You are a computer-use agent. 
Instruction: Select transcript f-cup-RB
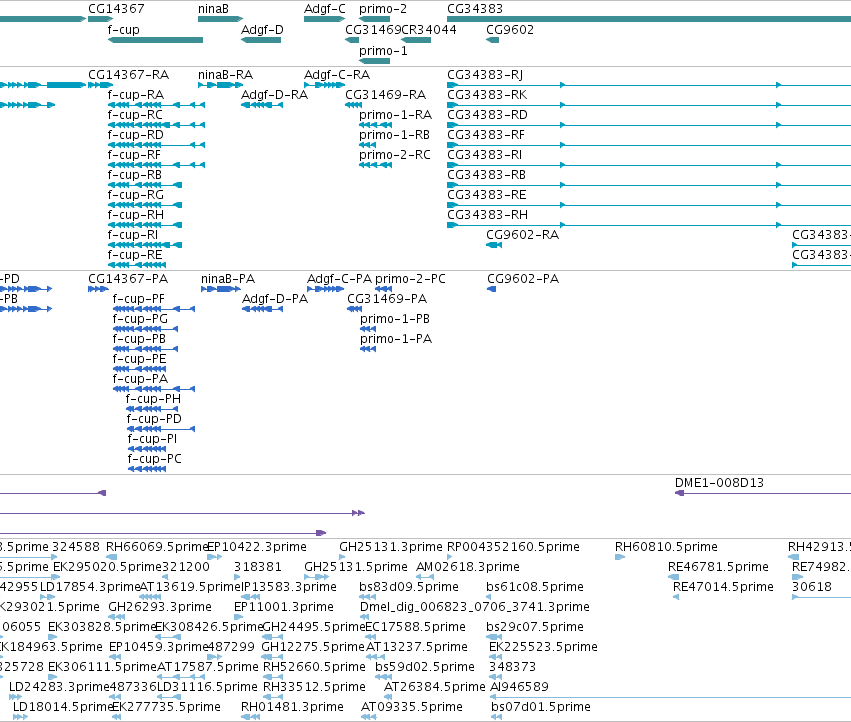click(135, 175)
